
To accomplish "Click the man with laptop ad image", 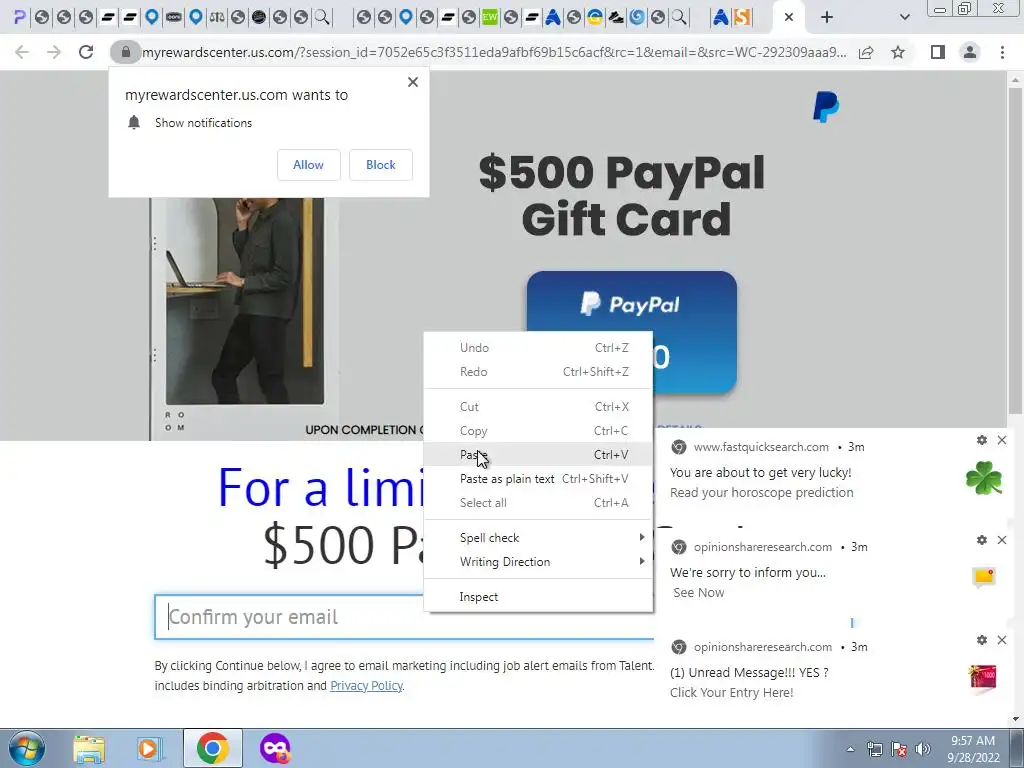I will [245, 302].
